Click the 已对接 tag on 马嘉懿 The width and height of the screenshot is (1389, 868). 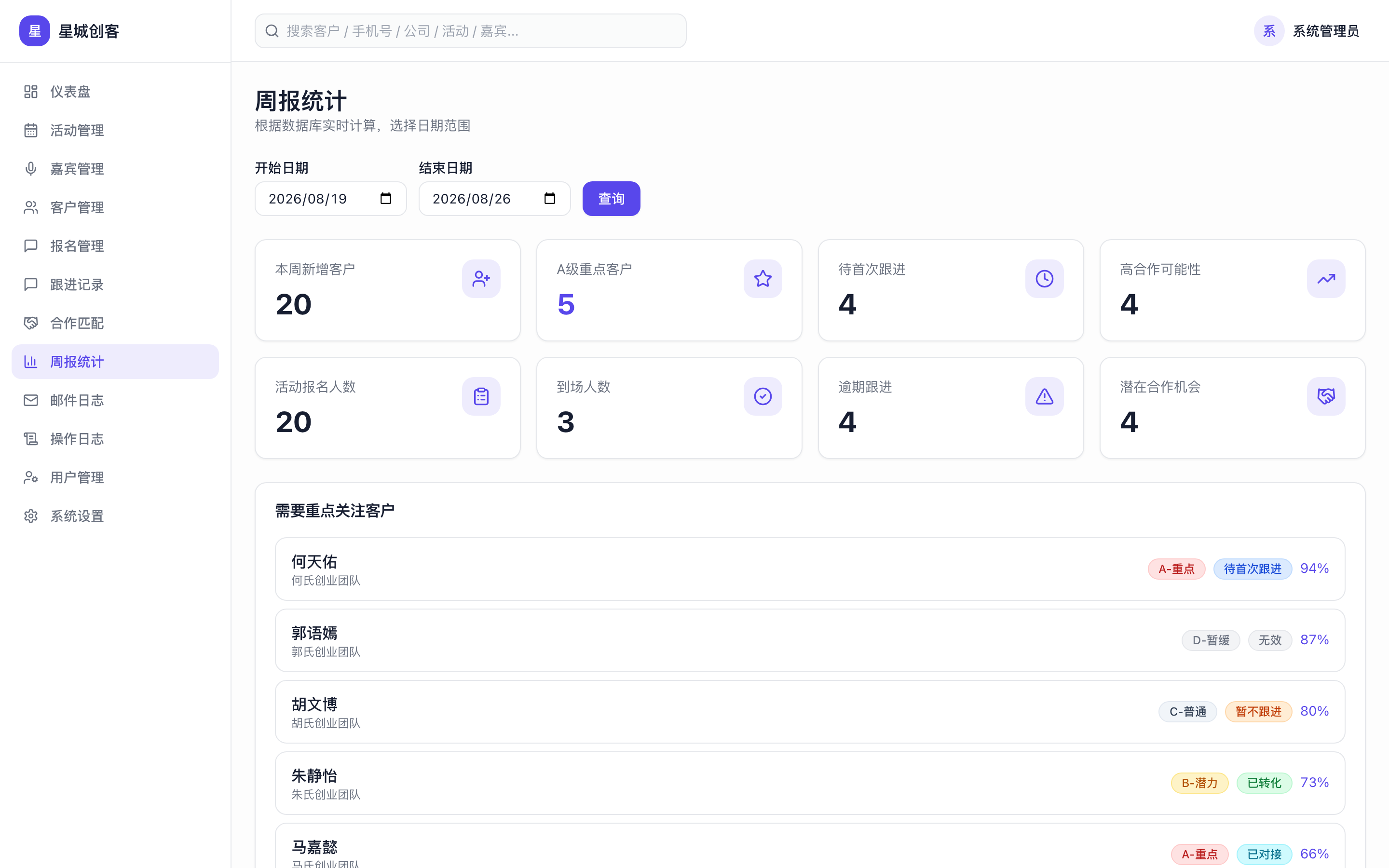(x=1264, y=854)
